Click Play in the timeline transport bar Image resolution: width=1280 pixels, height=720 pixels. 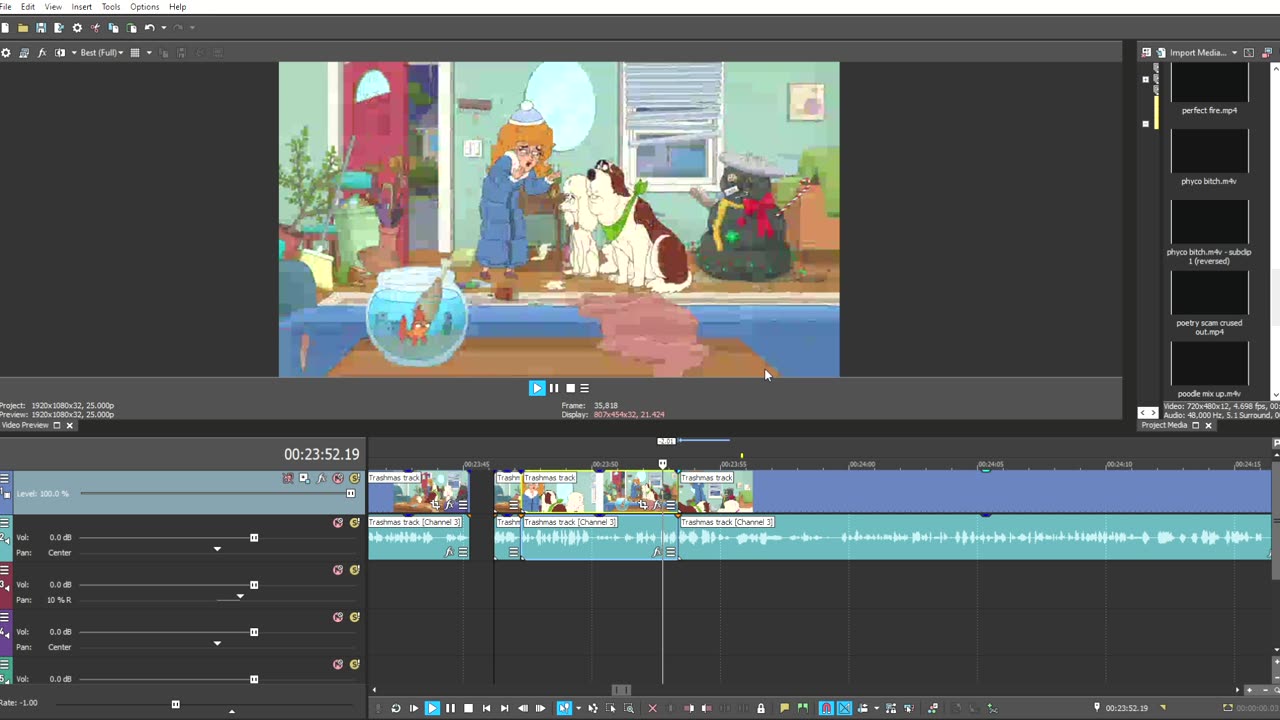coord(432,708)
